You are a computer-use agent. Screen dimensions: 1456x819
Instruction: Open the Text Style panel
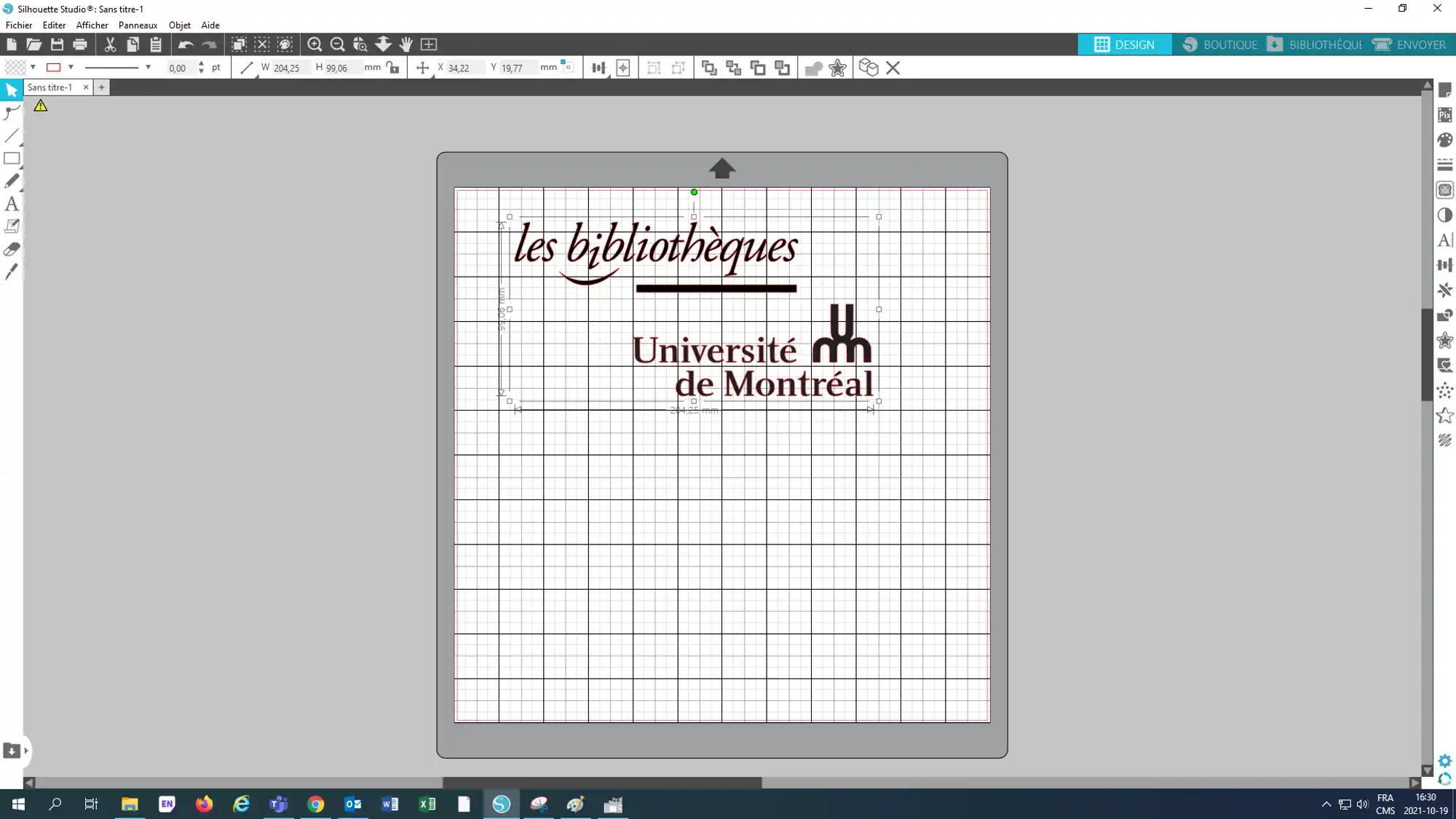coord(1445,240)
